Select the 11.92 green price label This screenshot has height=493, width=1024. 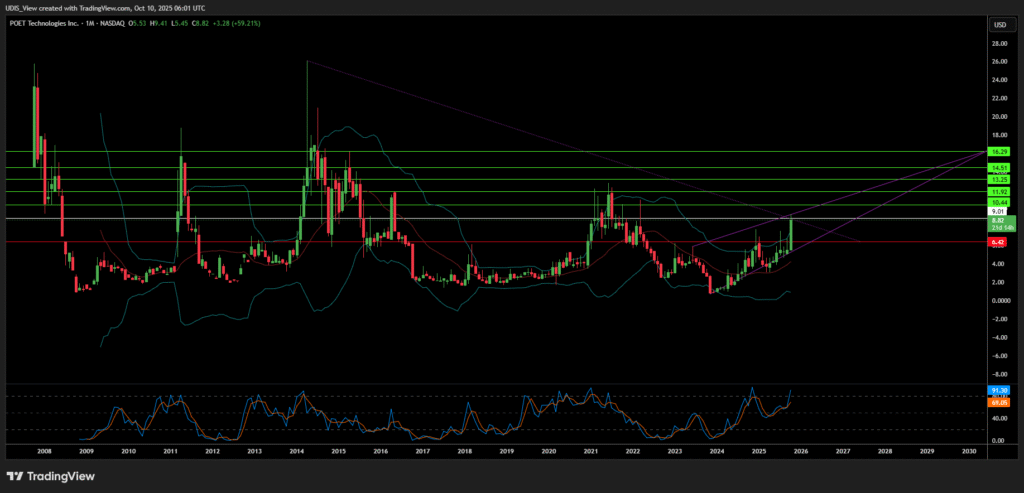(x=998, y=191)
